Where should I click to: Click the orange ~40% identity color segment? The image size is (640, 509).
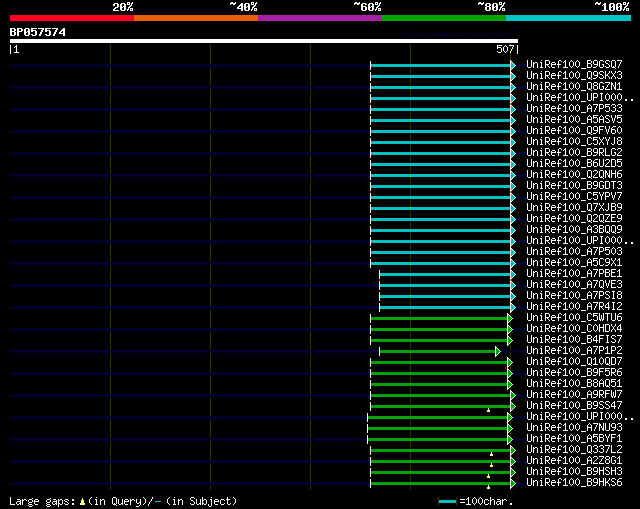tap(196, 18)
